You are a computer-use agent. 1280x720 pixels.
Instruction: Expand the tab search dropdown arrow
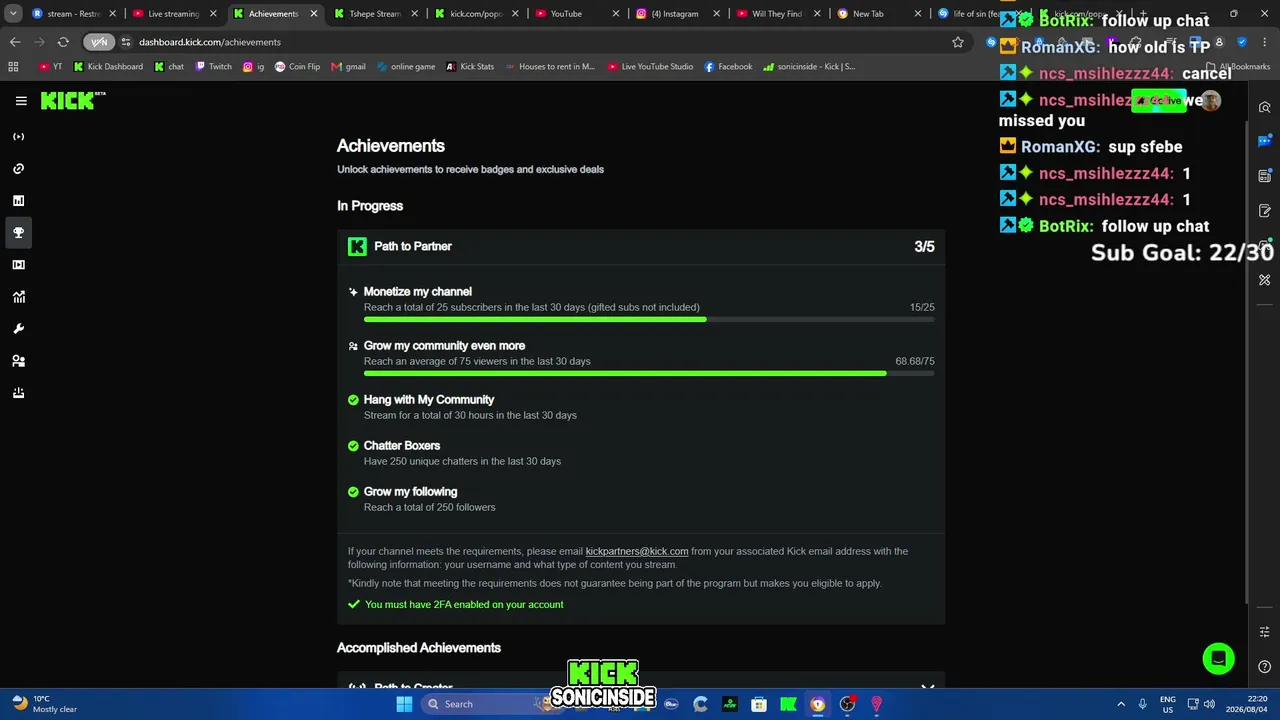click(x=13, y=14)
